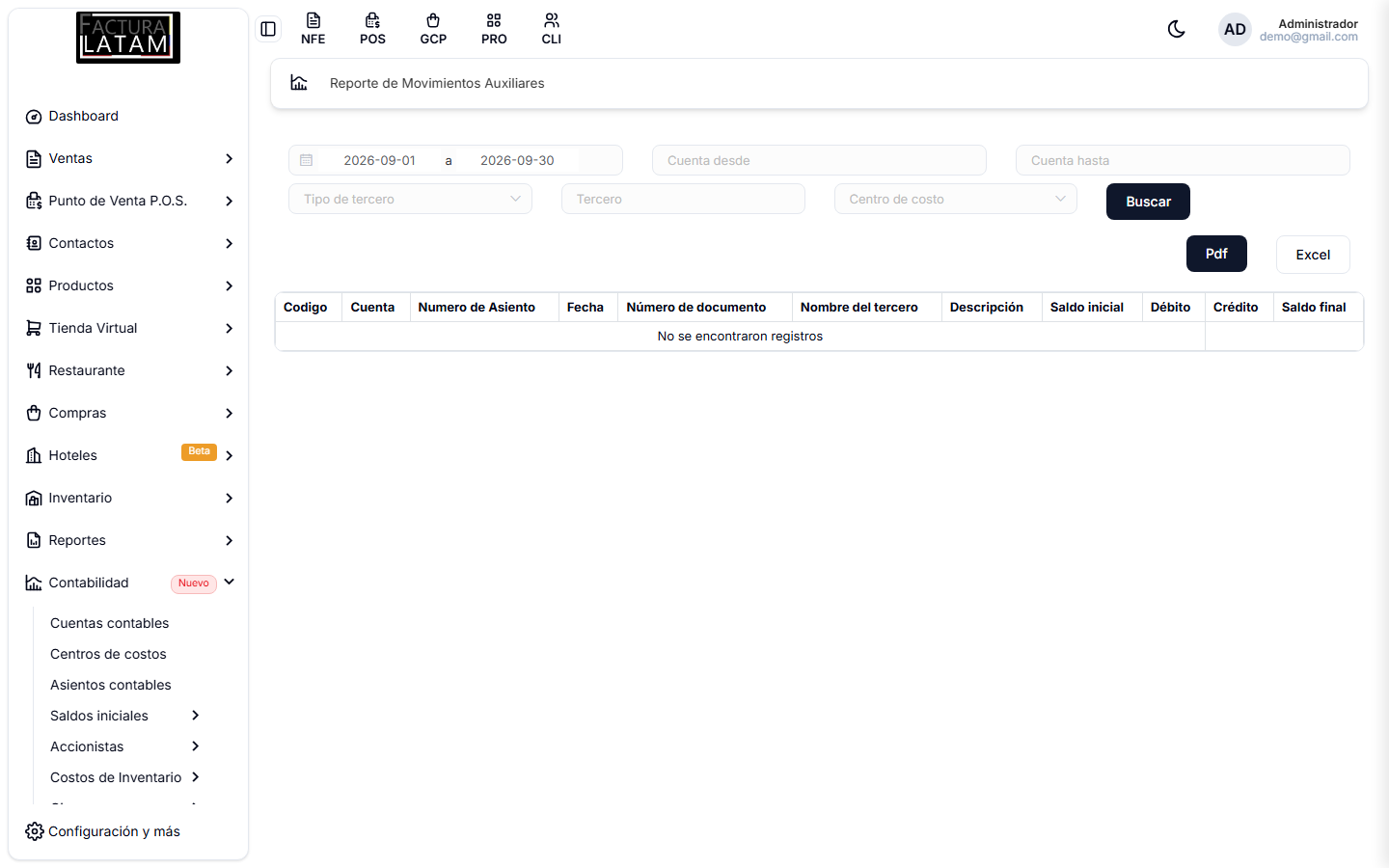Open the CLI shortcut icon
Viewport: 1389px width, 868px height.
click(x=552, y=29)
